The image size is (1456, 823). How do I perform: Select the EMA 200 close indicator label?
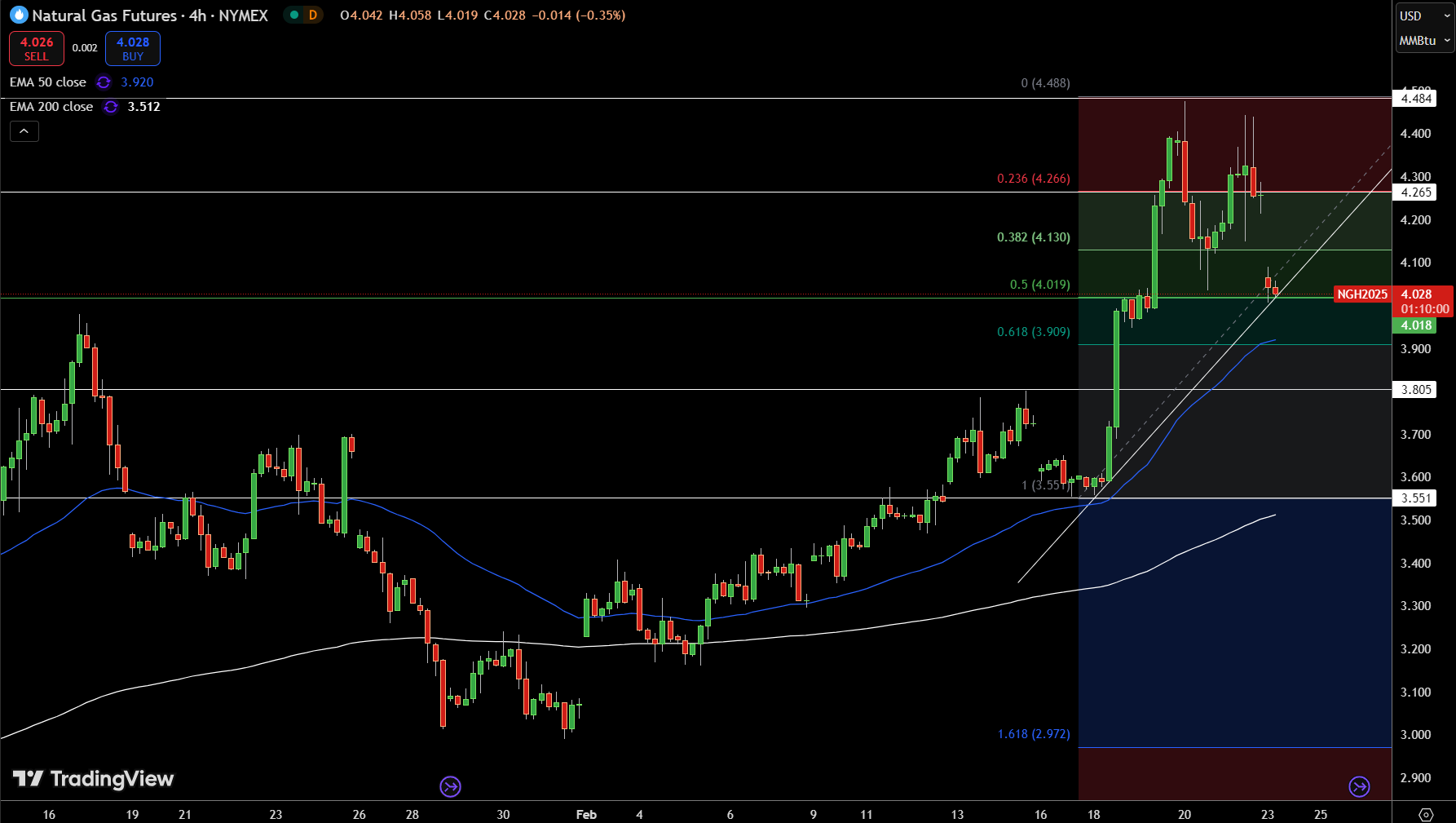click(x=51, y=107)
